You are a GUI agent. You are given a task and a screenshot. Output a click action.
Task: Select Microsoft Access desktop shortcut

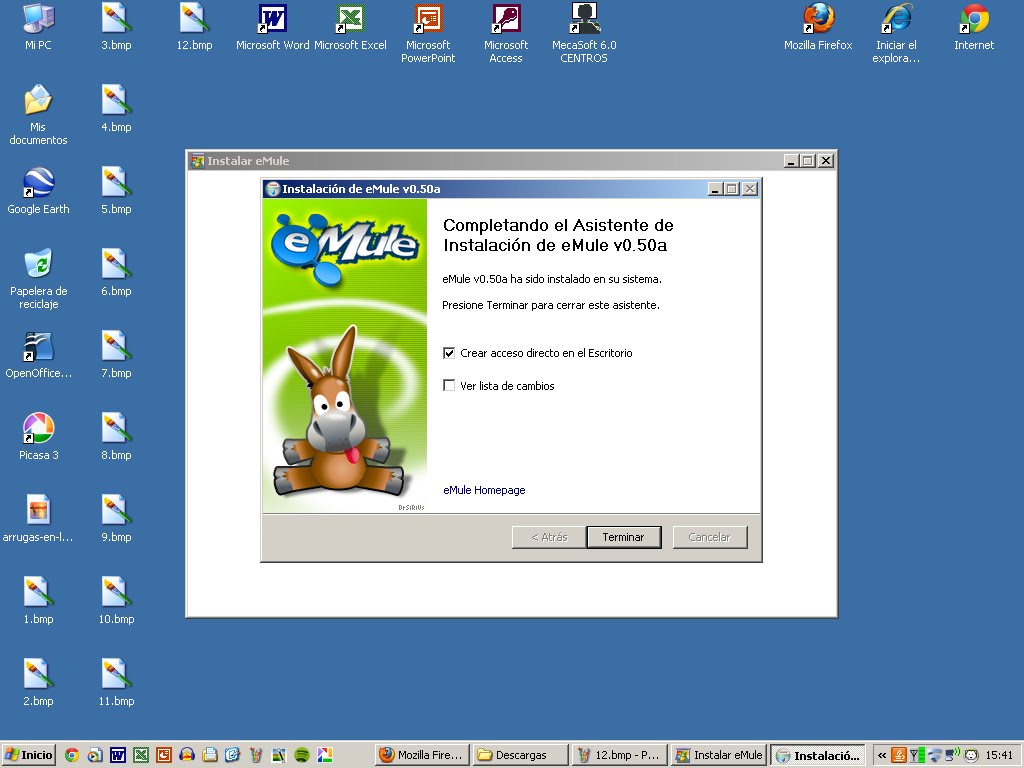coord(505,33)
